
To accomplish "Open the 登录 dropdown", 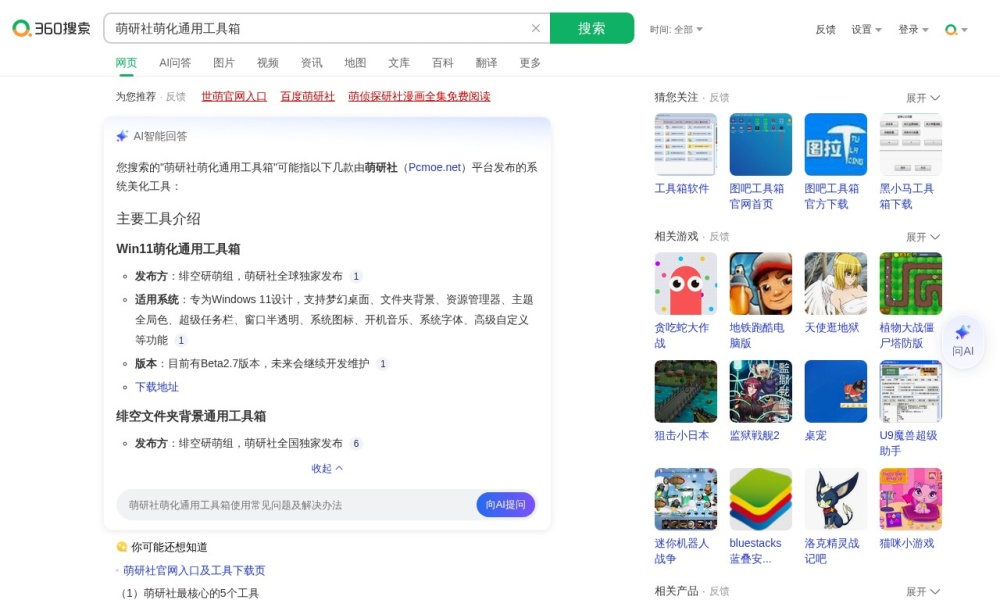I will pyautogui.click(x=913, y=29).
